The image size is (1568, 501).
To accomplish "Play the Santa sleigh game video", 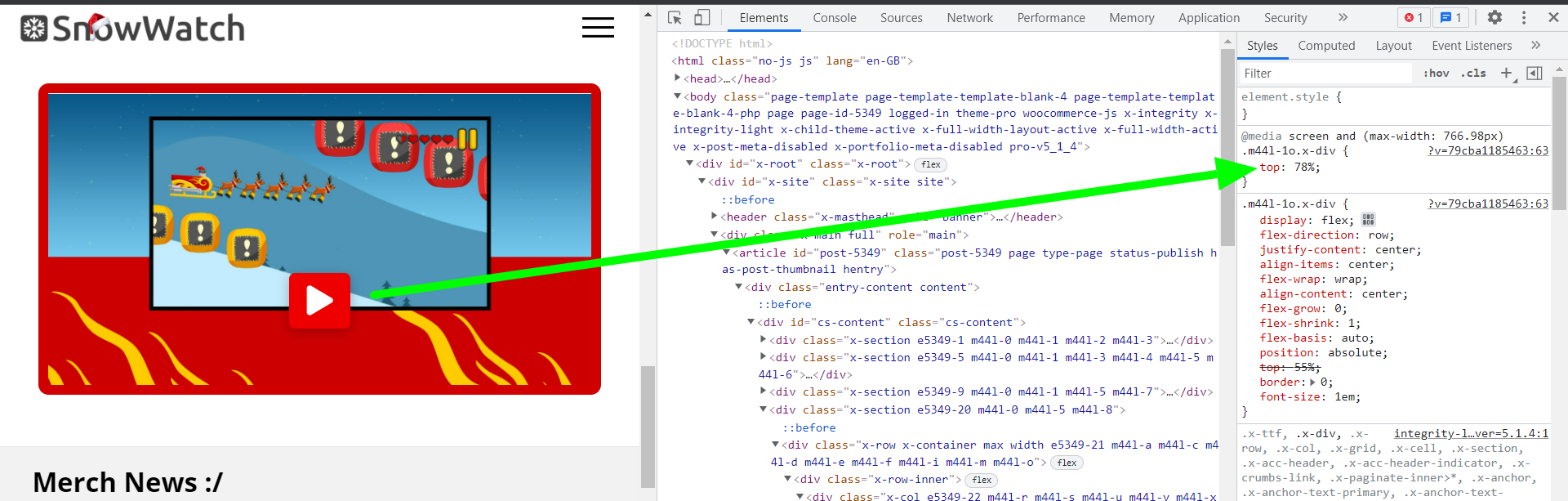I will pyautogui.click(x=319, y=301).
